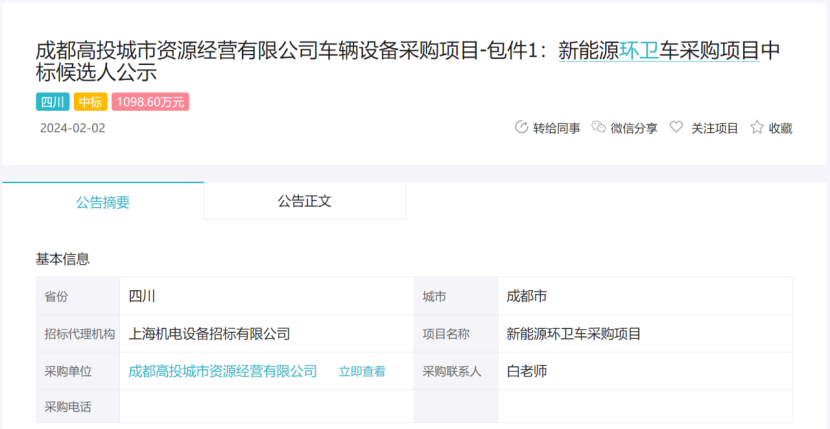830x429 pixels.
Task: Click the WeChat share icon
Action: (598, 127)
